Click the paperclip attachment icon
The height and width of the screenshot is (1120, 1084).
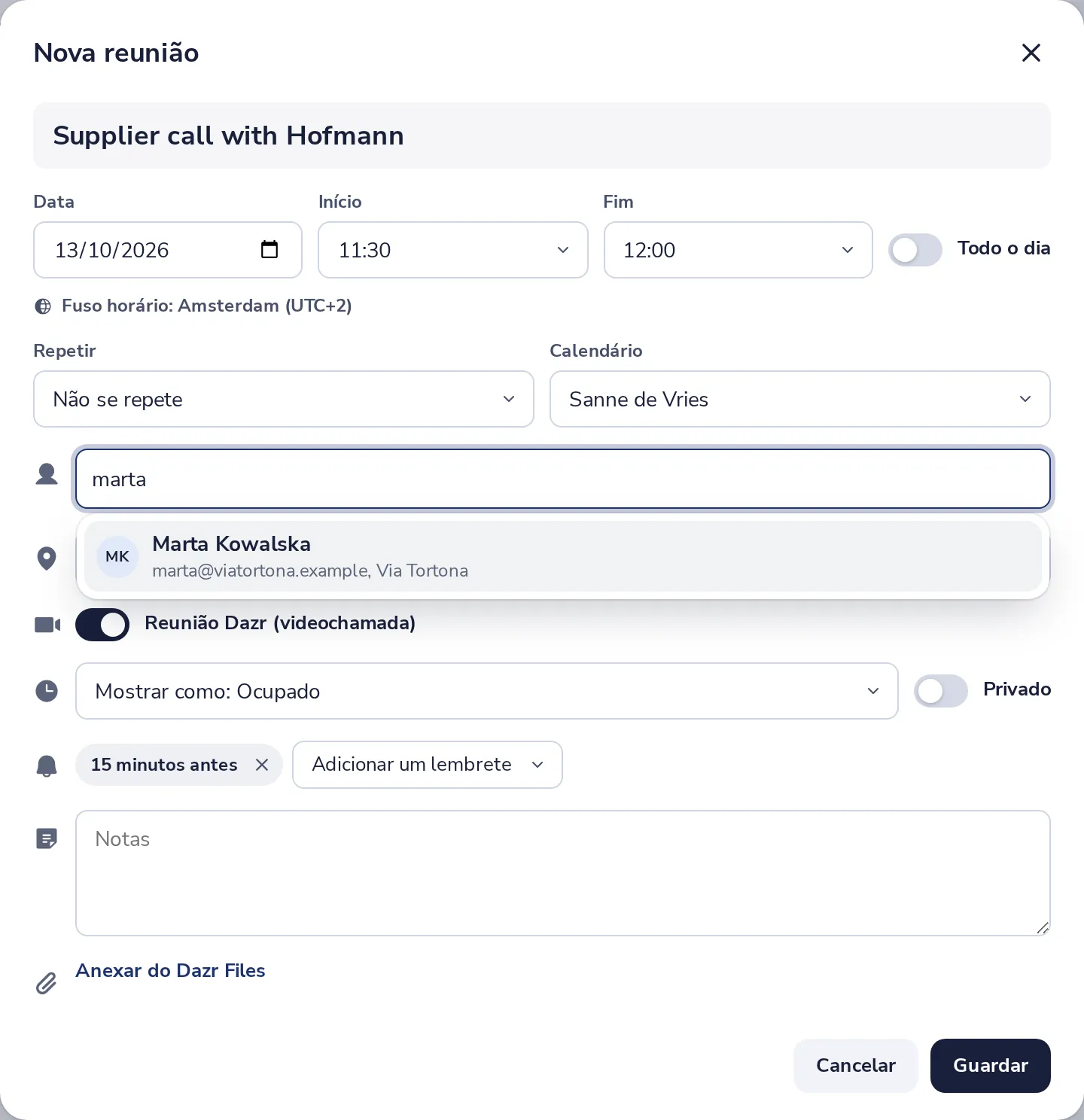pyautogui.click(x=46, y=983)
